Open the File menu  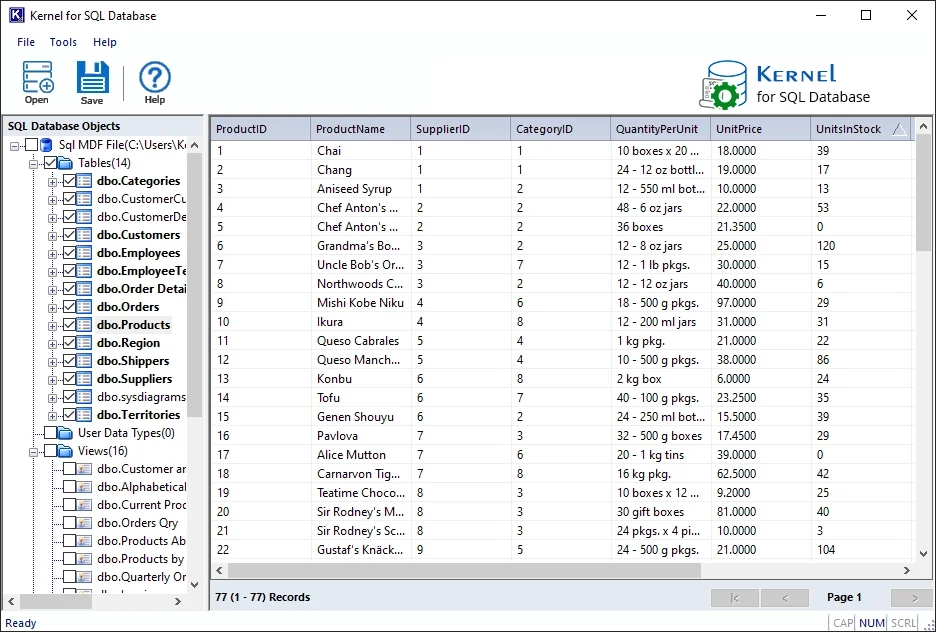tap(26, 42)
